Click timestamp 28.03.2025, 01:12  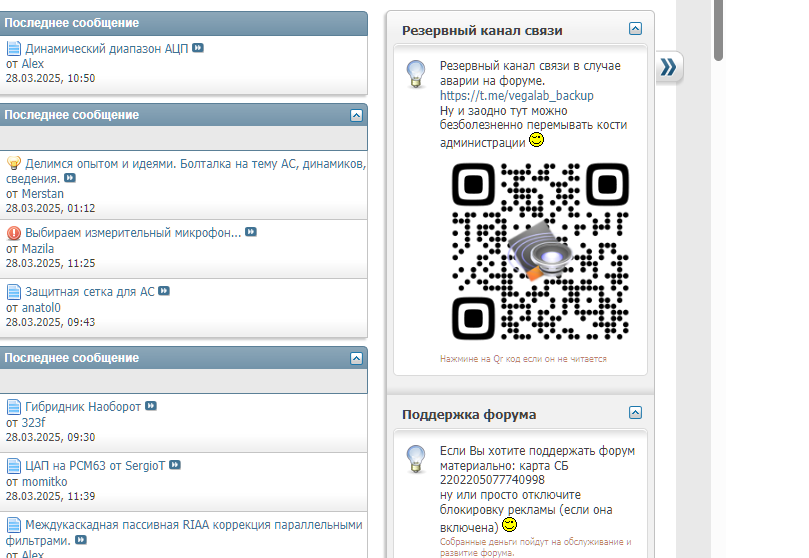pos(51,208)
